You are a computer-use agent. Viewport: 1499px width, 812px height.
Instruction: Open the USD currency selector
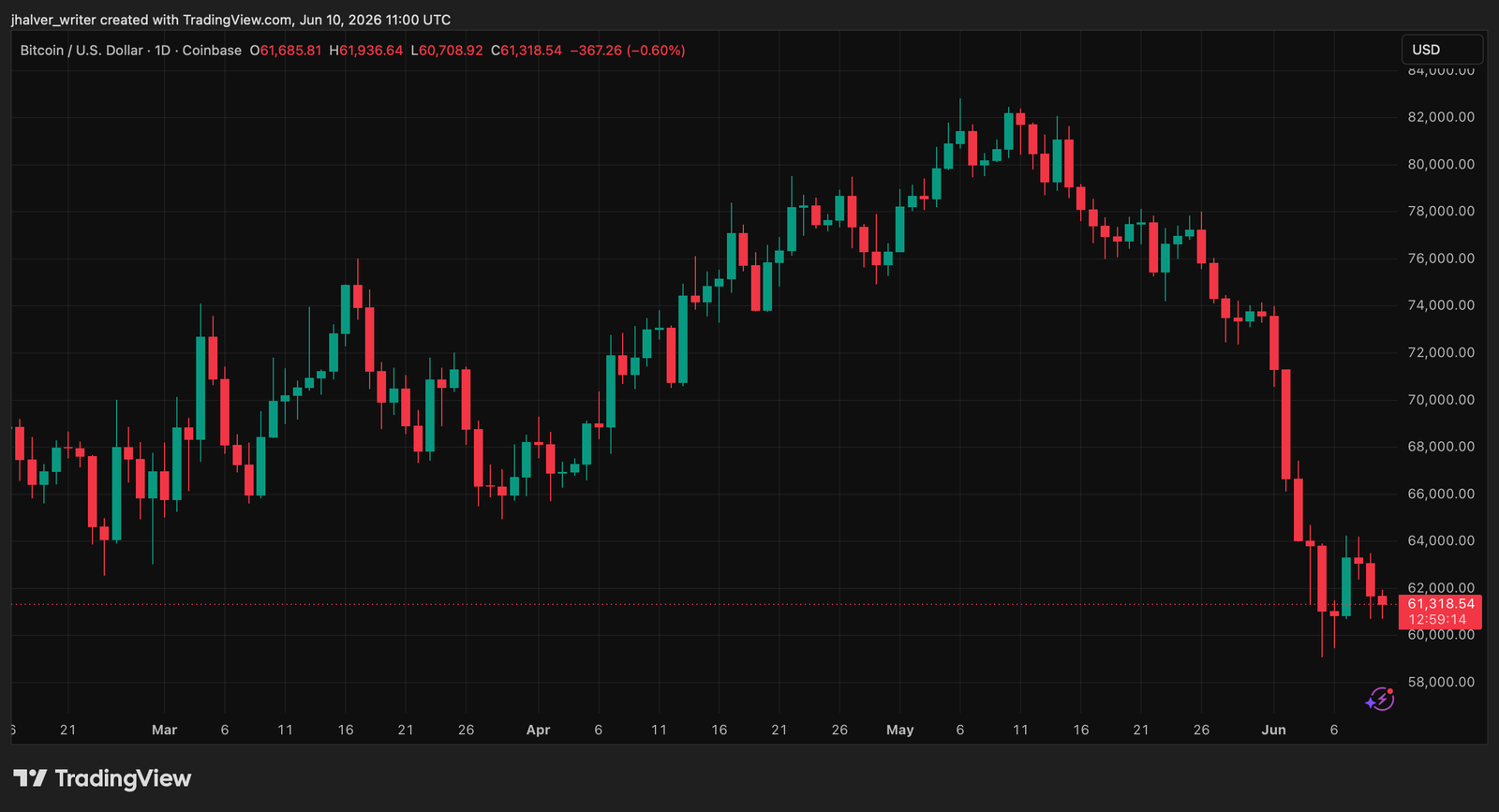click(1442, 50)
